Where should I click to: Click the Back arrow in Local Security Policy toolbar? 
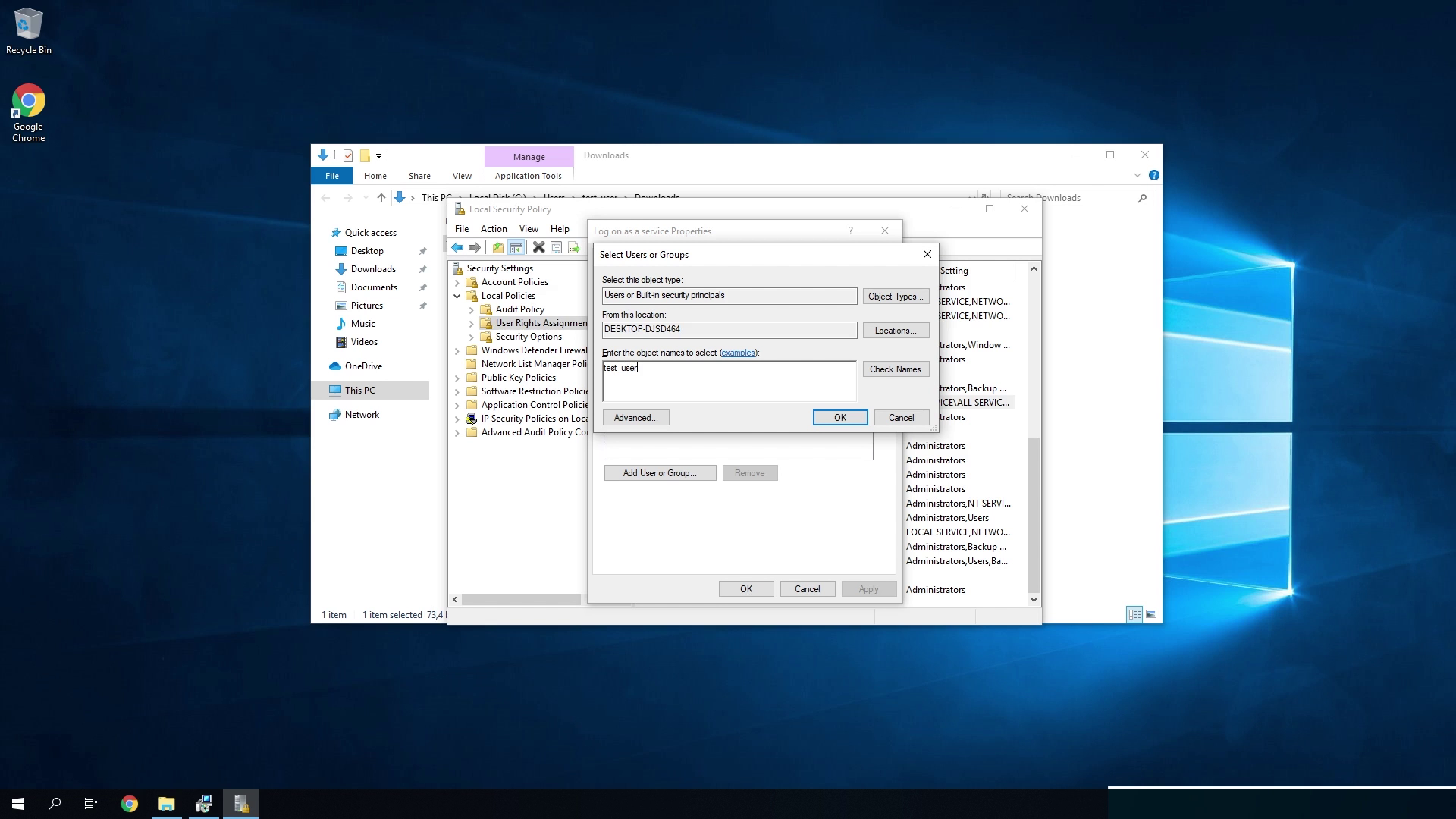pos(457,248)
